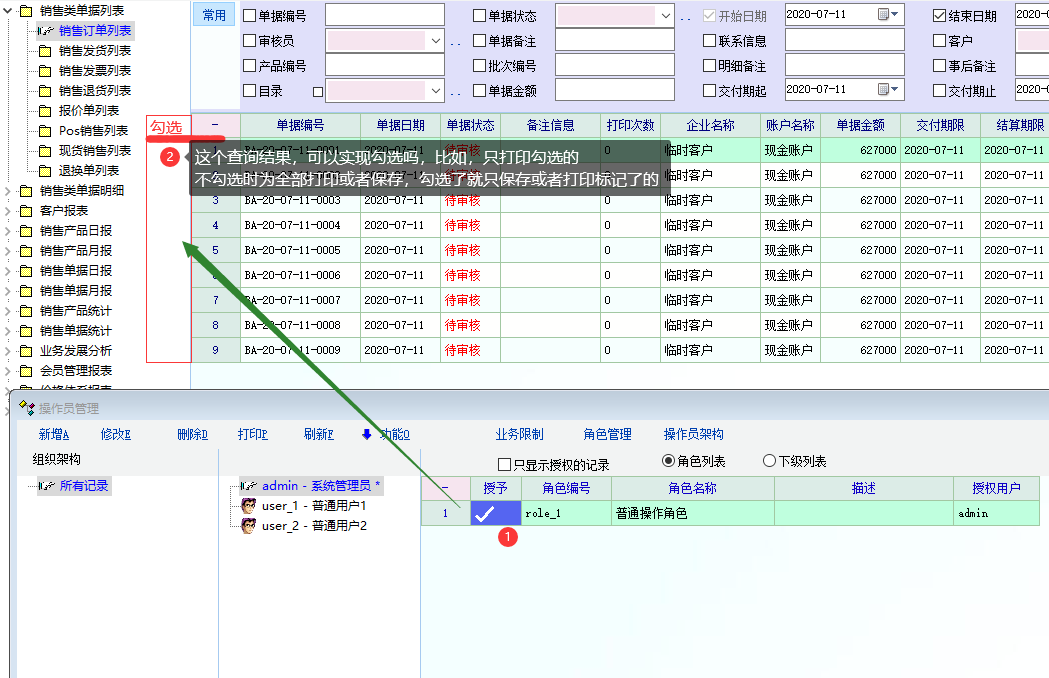Open the 销售发货列表 folder icon
The height and width of the screenshot is (678, 1049).
[x=45, y=51]
